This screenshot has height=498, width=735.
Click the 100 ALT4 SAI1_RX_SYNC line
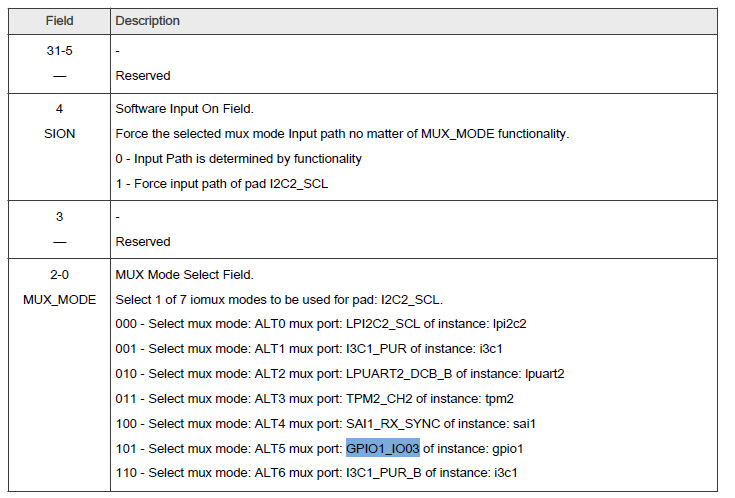pos(327,423)
